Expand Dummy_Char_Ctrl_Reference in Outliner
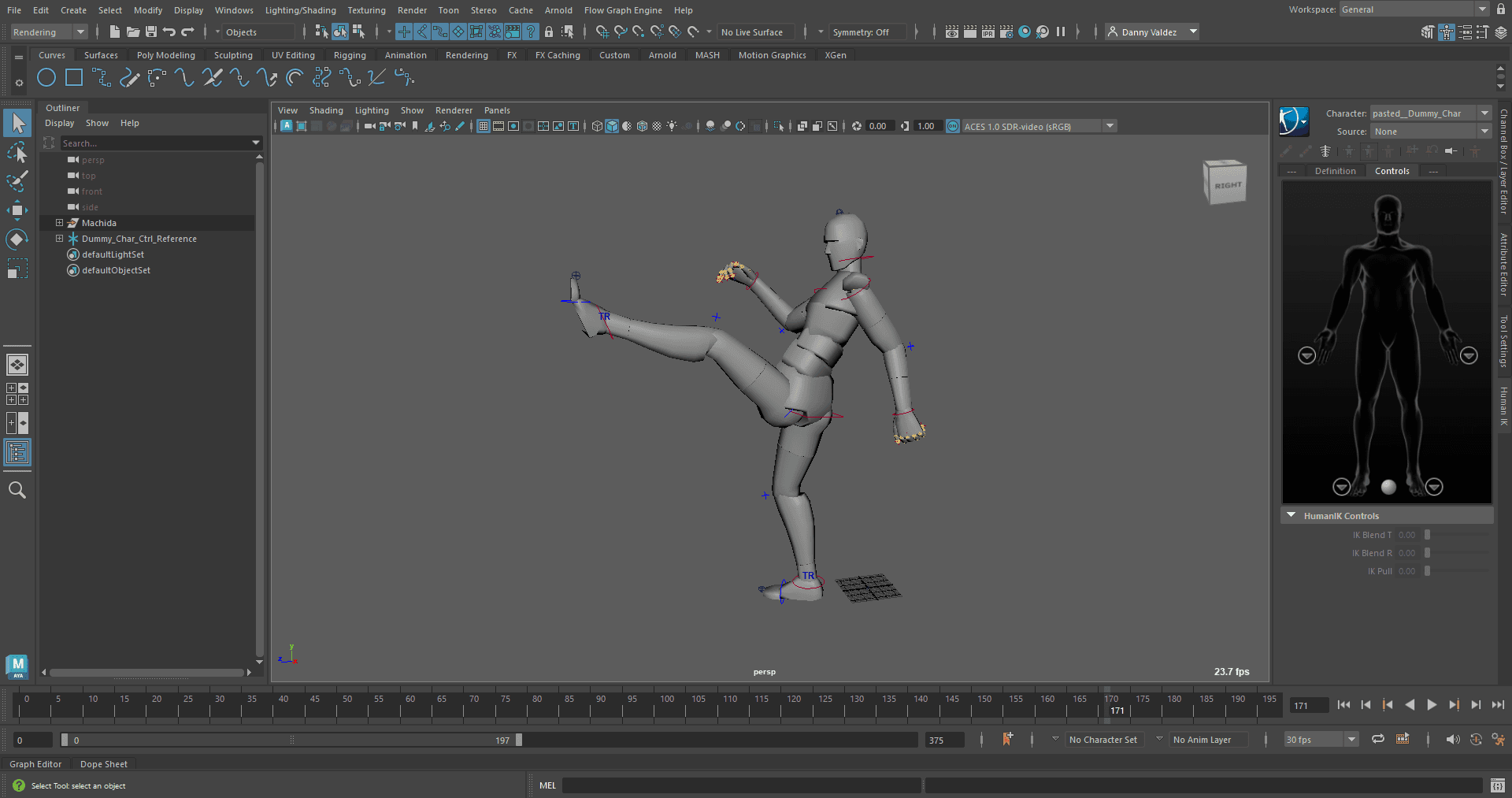The height and width of the screenshot is (798, 1512). tap(59, 239)
